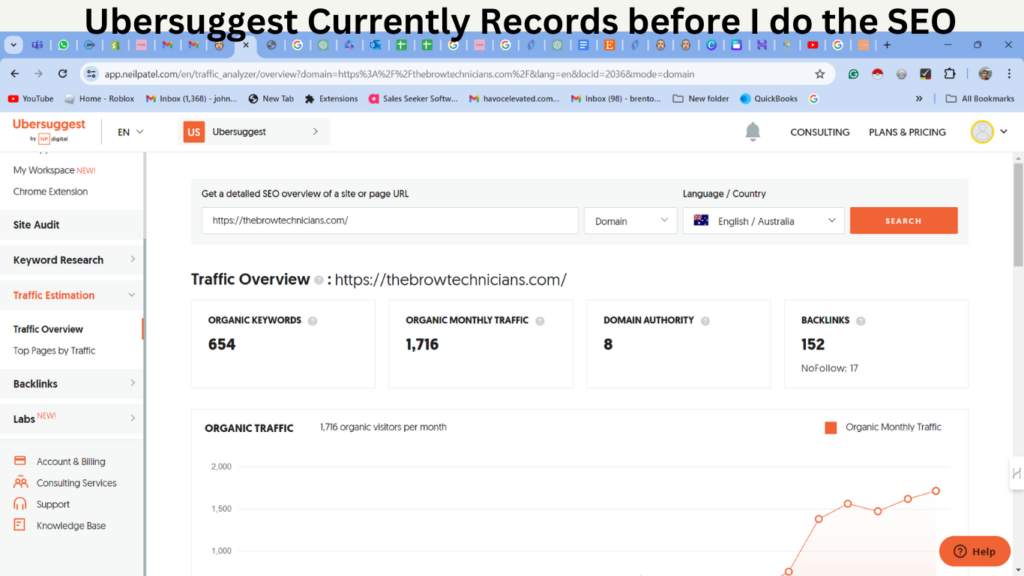Click the page vertical scrollbar
The width and height of the screenshot is (1024, 576).
(1018, 216)
